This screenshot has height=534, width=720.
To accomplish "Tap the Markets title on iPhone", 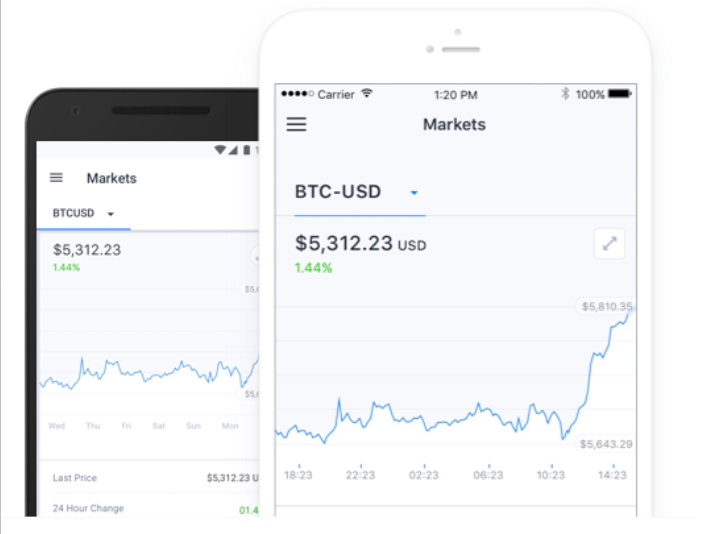I will 454,124.
